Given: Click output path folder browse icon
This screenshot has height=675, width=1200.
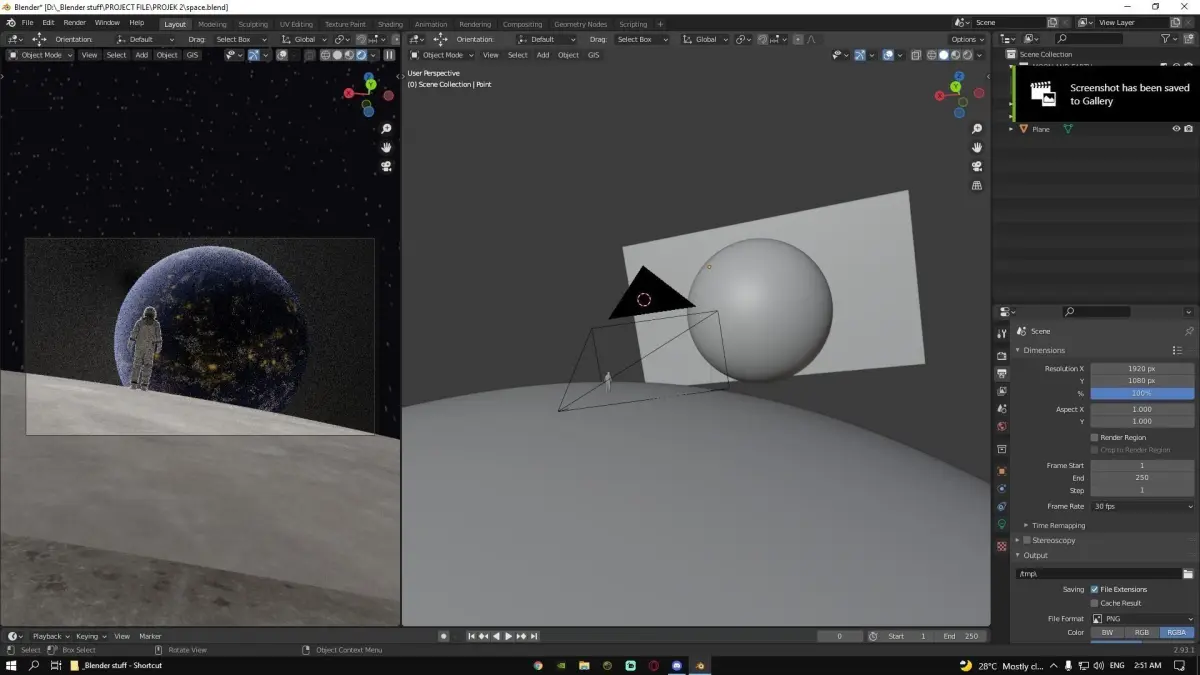Looking at the screenshot, I should (1188, 574).
